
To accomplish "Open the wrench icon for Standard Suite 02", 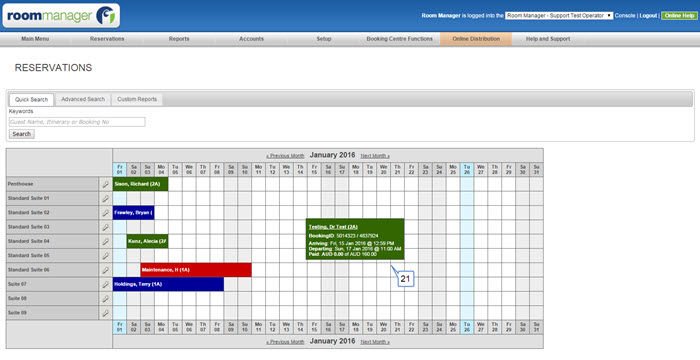I will tap(105, 213).
